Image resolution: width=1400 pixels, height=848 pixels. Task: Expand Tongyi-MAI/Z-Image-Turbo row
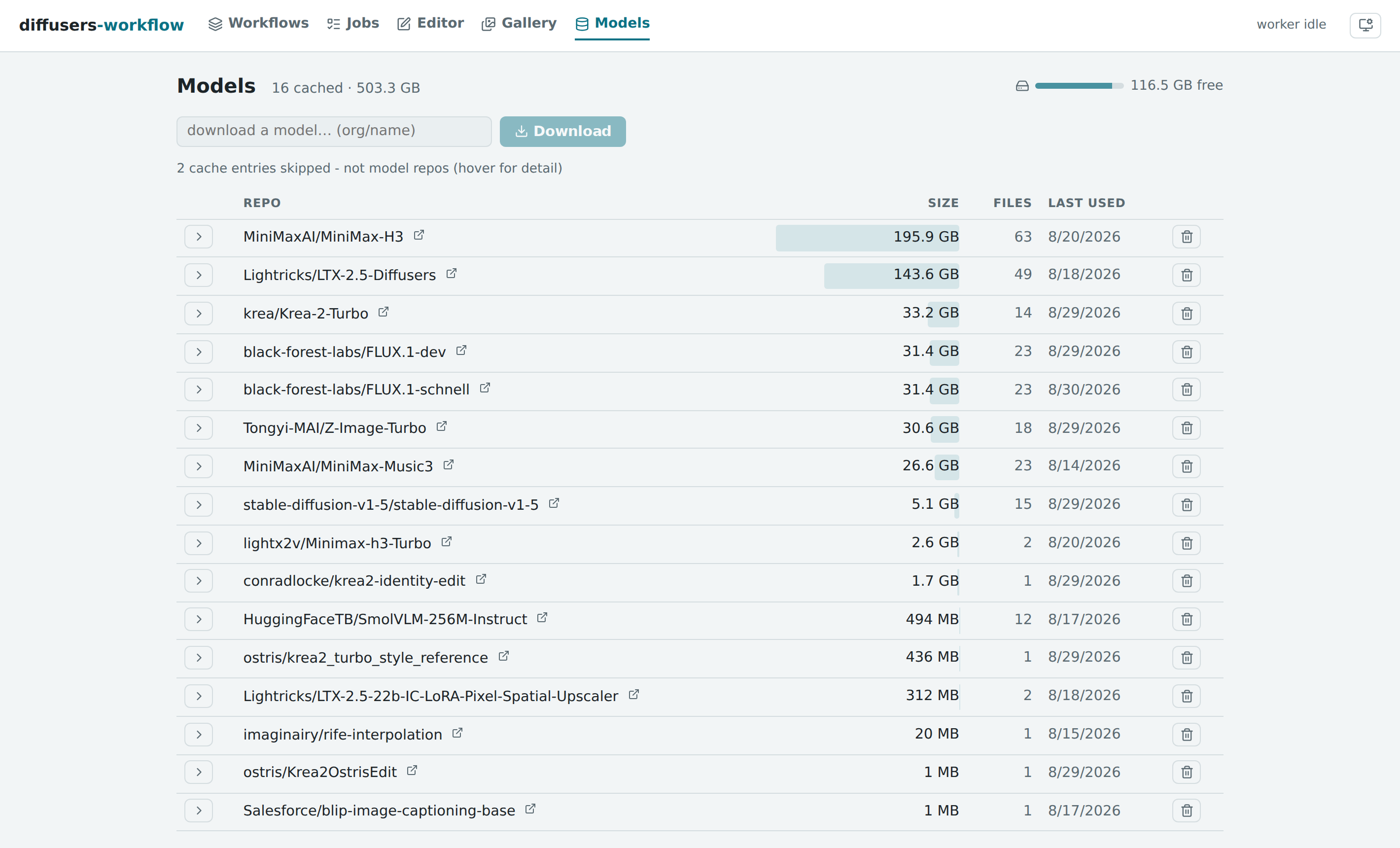[198, 428]
